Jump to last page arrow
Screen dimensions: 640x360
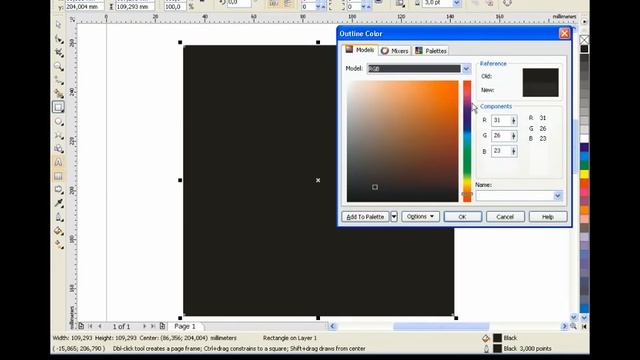pyautogui.click(x=153, y=326)
